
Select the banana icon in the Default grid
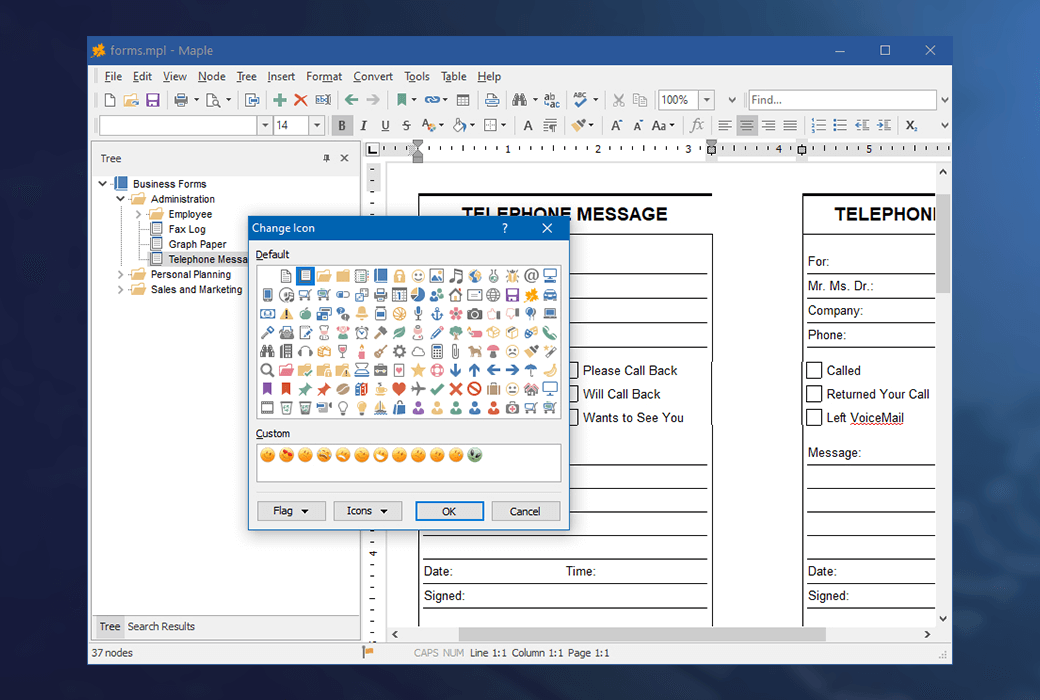click(550, 370)
